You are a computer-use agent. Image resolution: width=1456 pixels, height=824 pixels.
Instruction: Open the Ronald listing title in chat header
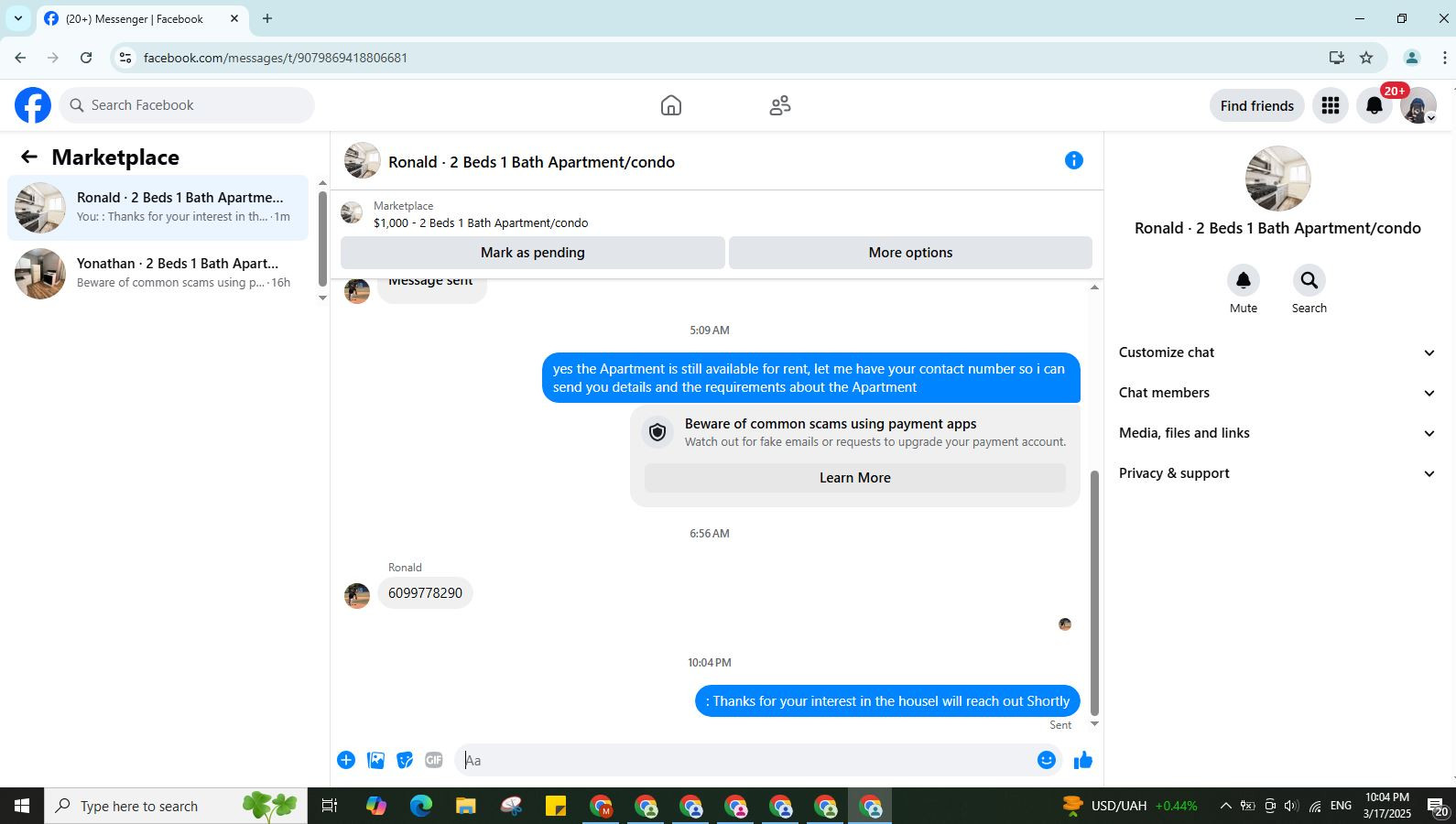531,162
